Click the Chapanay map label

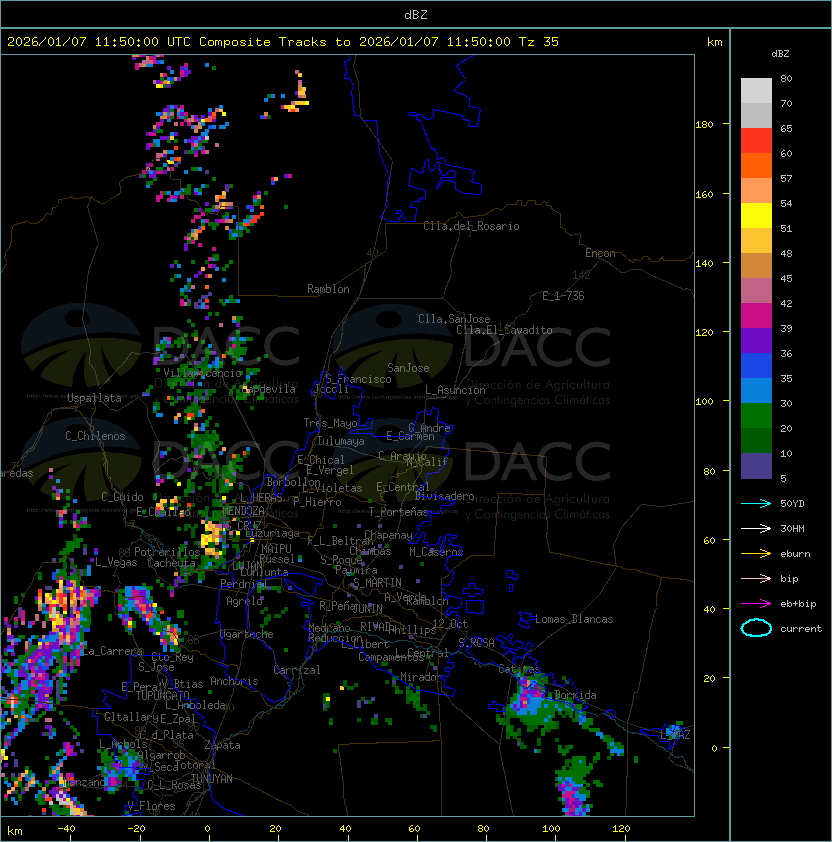pyautogui.click(x=388, y=535)
